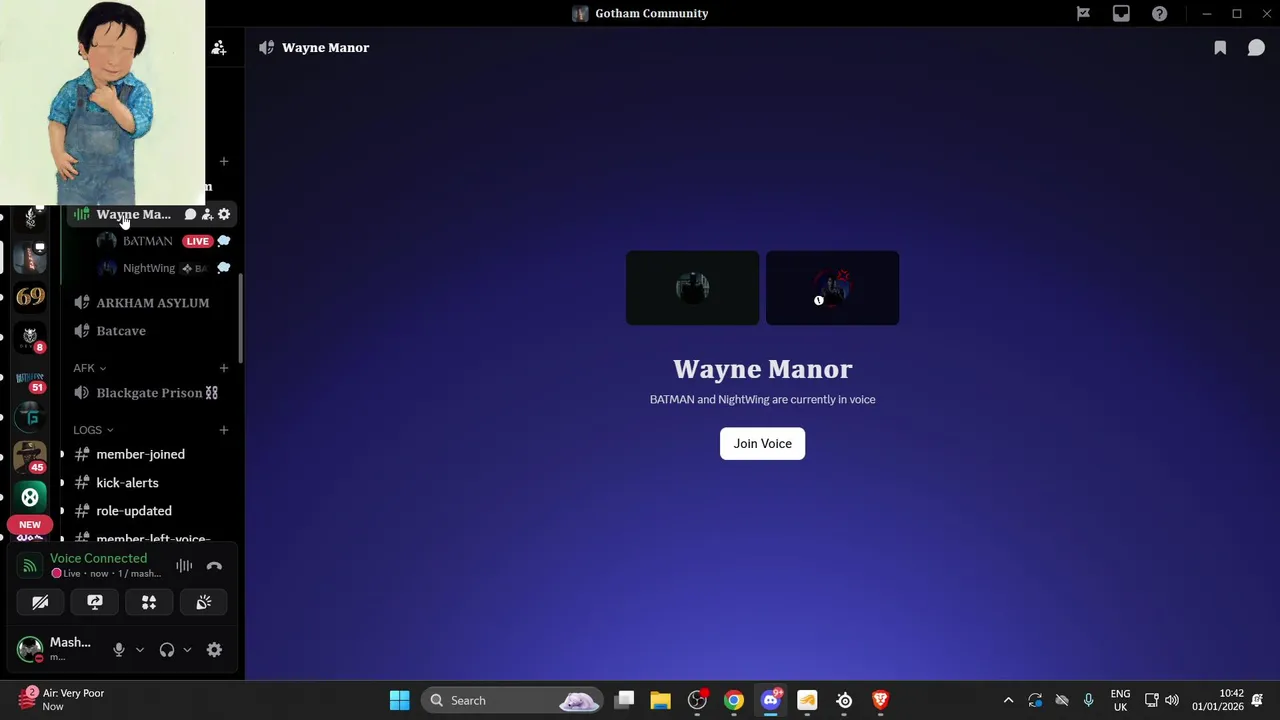
Task: Open the server with the 69 icon
Action: point(30,297)
